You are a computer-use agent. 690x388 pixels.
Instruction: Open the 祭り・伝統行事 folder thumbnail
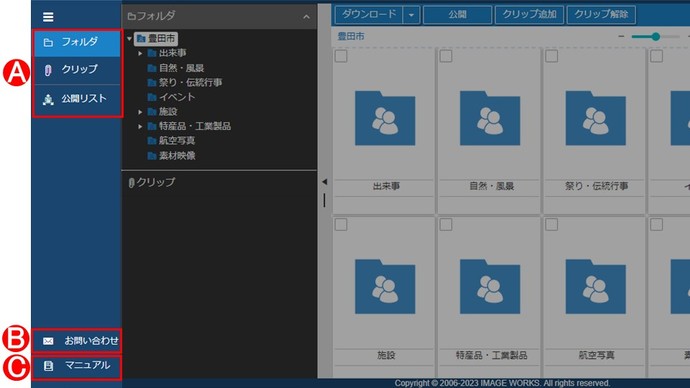[595, 118]
